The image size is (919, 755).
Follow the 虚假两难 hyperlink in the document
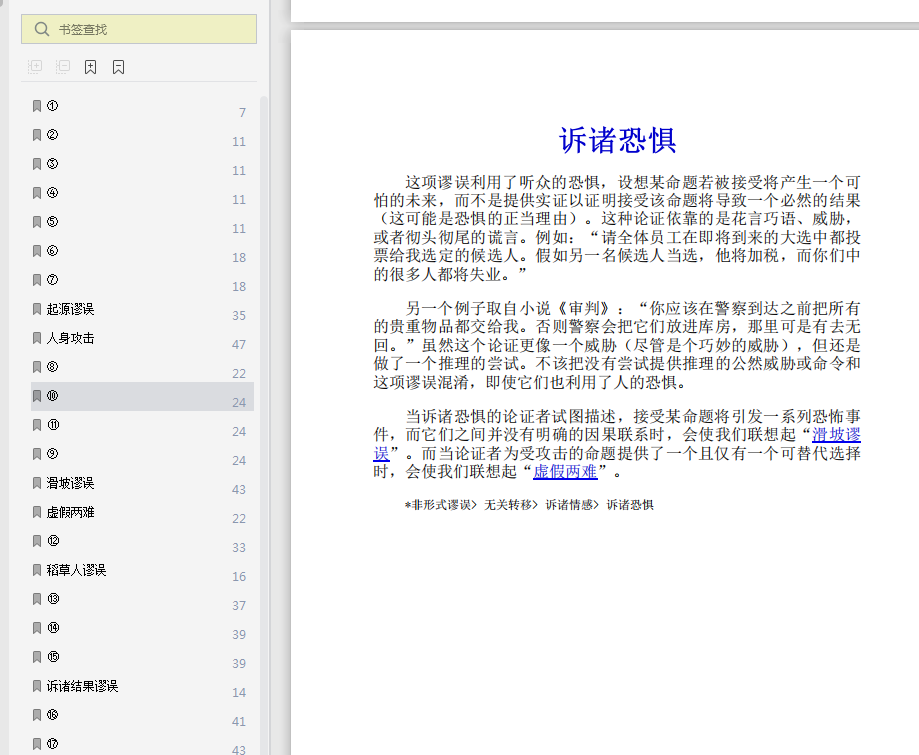pos(565,471)
